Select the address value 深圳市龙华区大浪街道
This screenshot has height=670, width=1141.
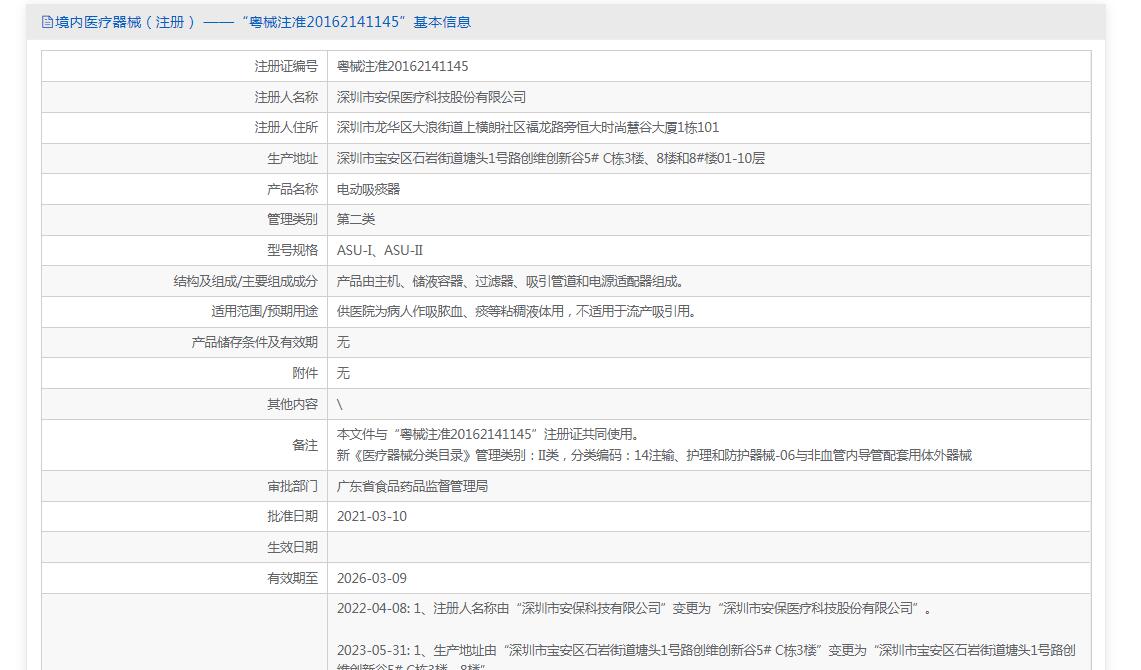click(528, 127)
